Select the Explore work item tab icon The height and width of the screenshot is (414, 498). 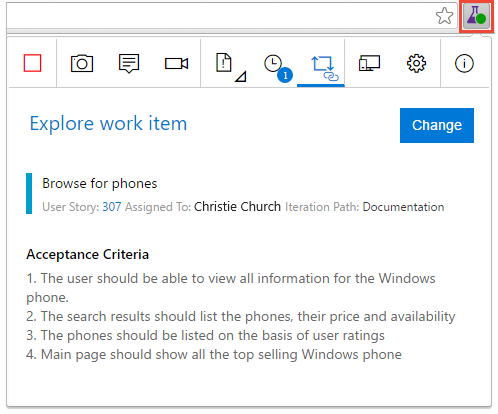coord(324,68)
